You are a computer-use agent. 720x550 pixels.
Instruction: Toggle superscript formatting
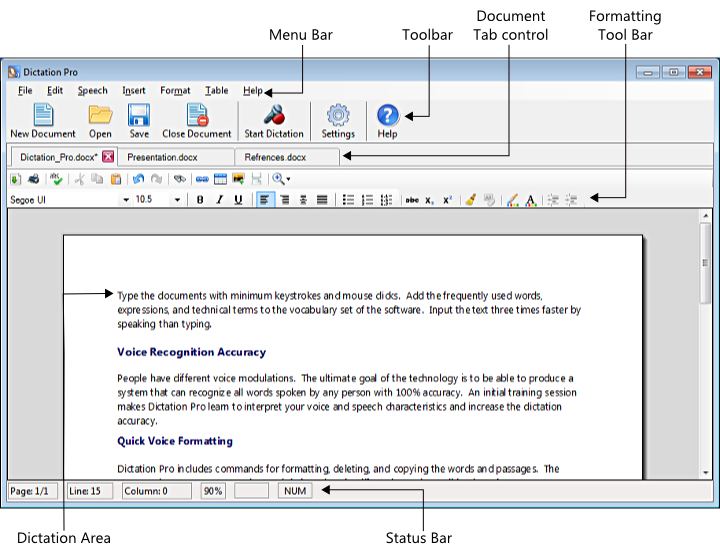point(447,200)
